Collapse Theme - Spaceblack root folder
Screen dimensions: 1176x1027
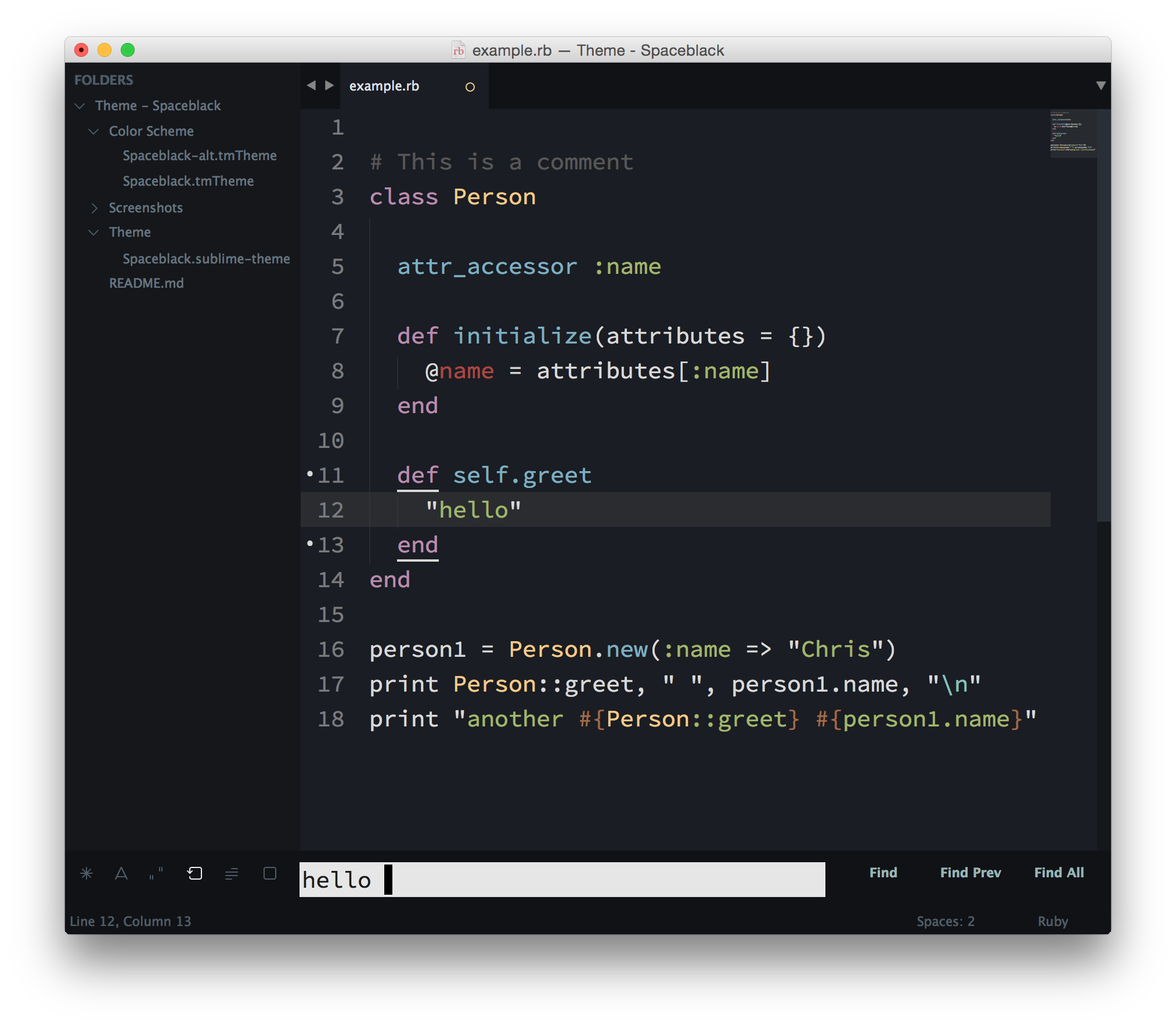point(80,106)
